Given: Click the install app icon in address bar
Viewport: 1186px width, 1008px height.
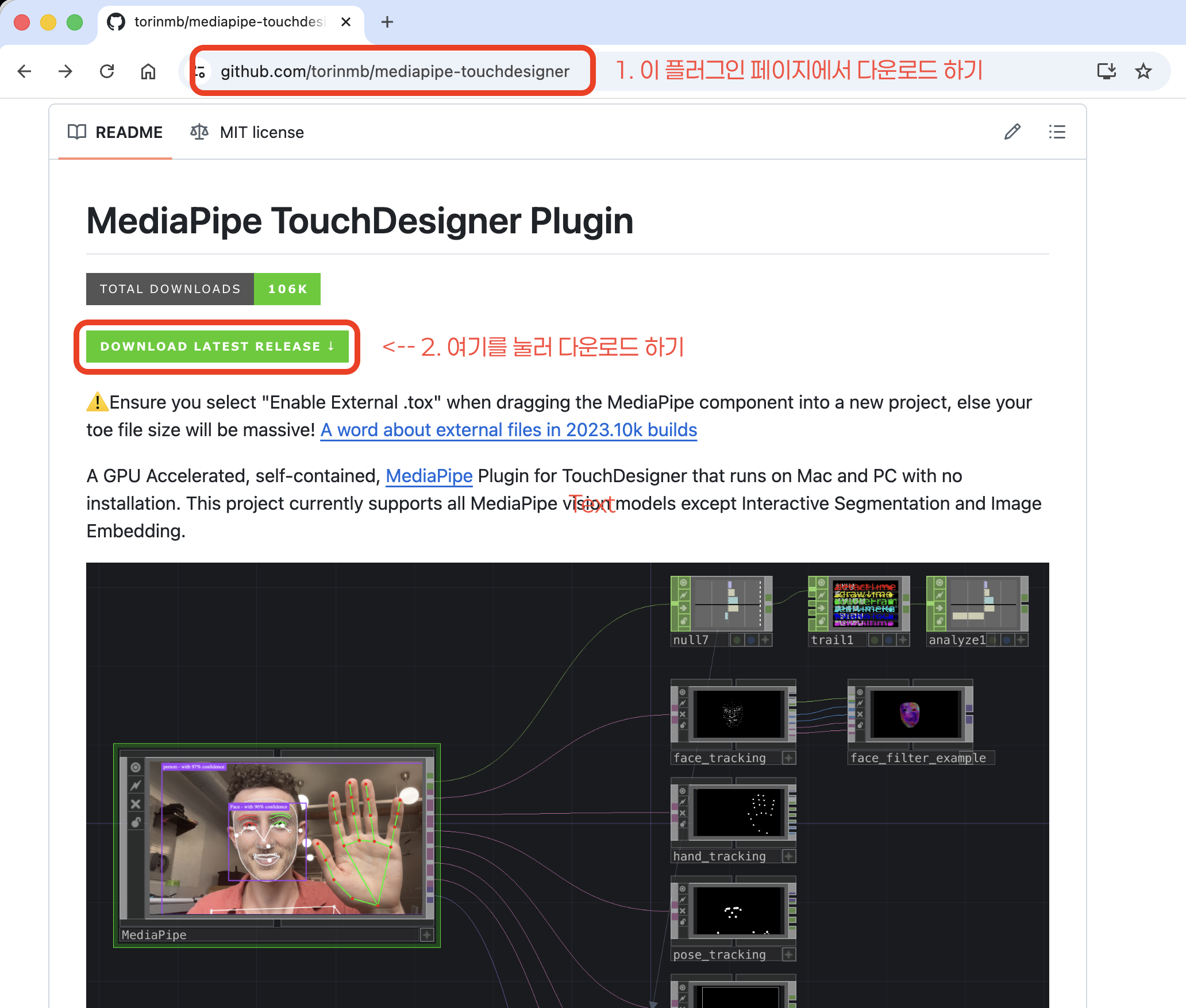Looking at the screenshot, I should pos(1106,71).
